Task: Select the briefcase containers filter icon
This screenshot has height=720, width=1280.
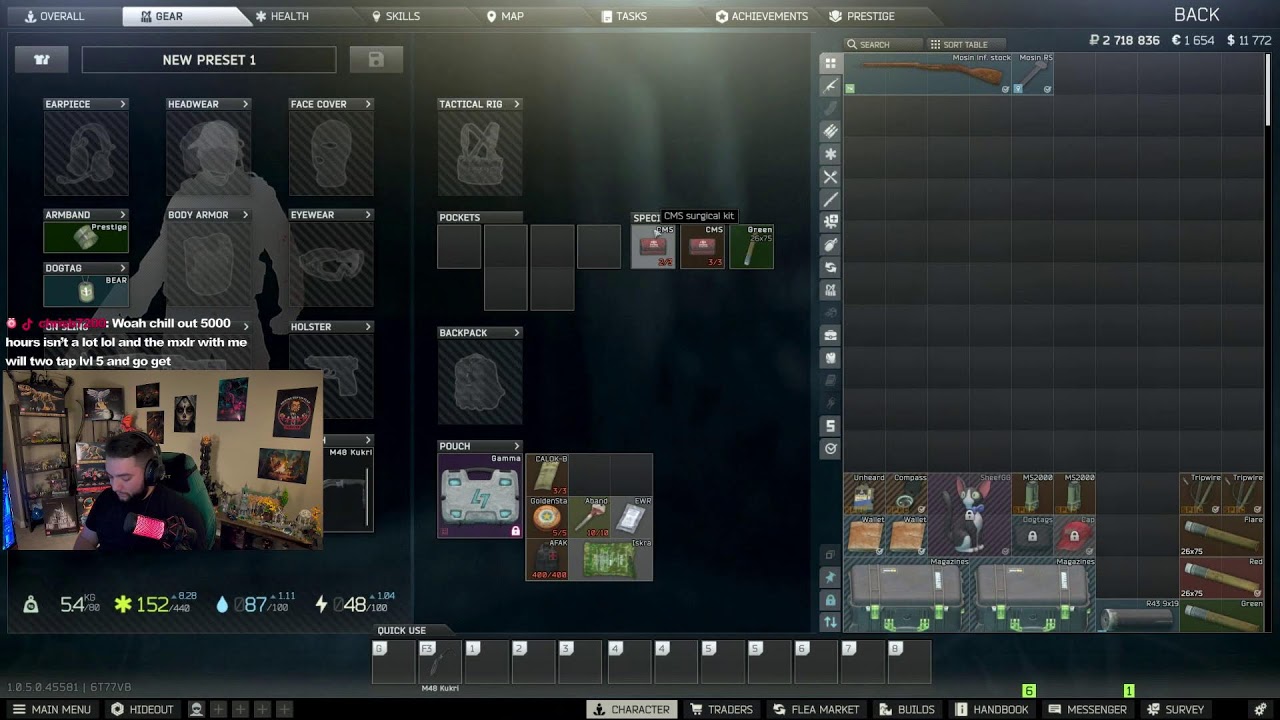Action: click(x=830, y=335)
